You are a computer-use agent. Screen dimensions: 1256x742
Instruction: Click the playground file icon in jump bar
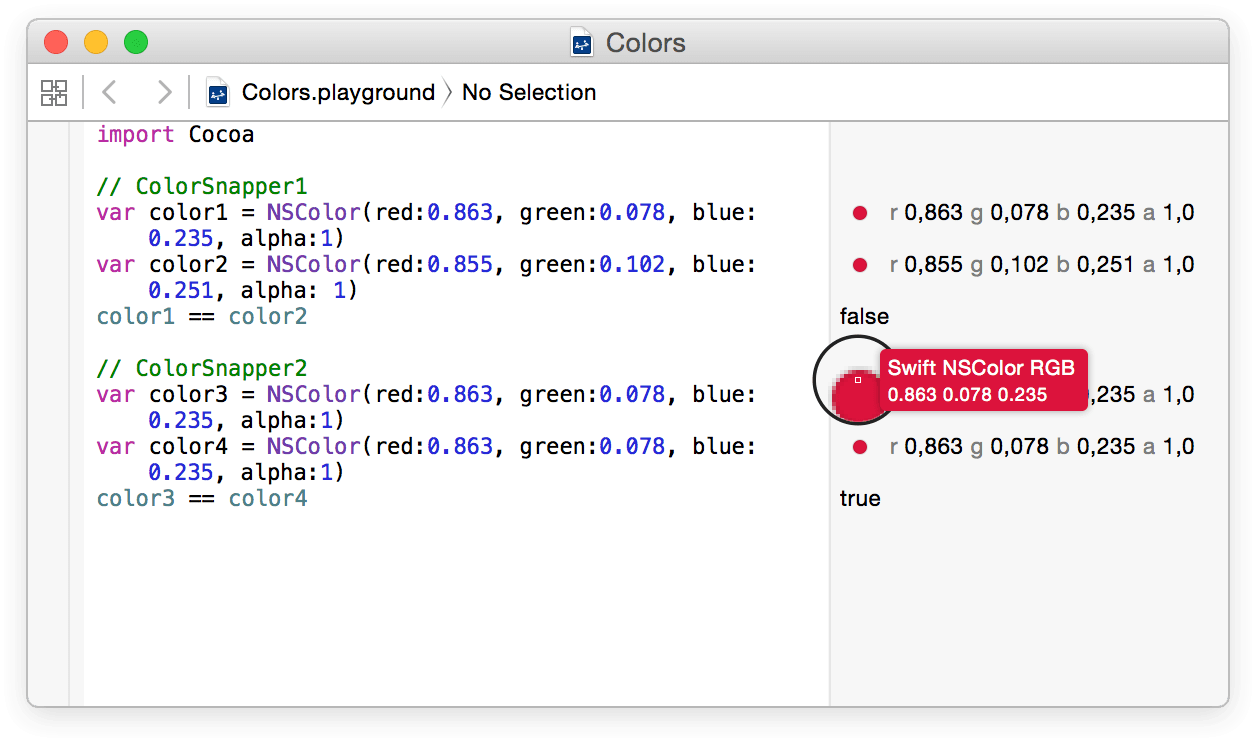[x=218, y=93]
